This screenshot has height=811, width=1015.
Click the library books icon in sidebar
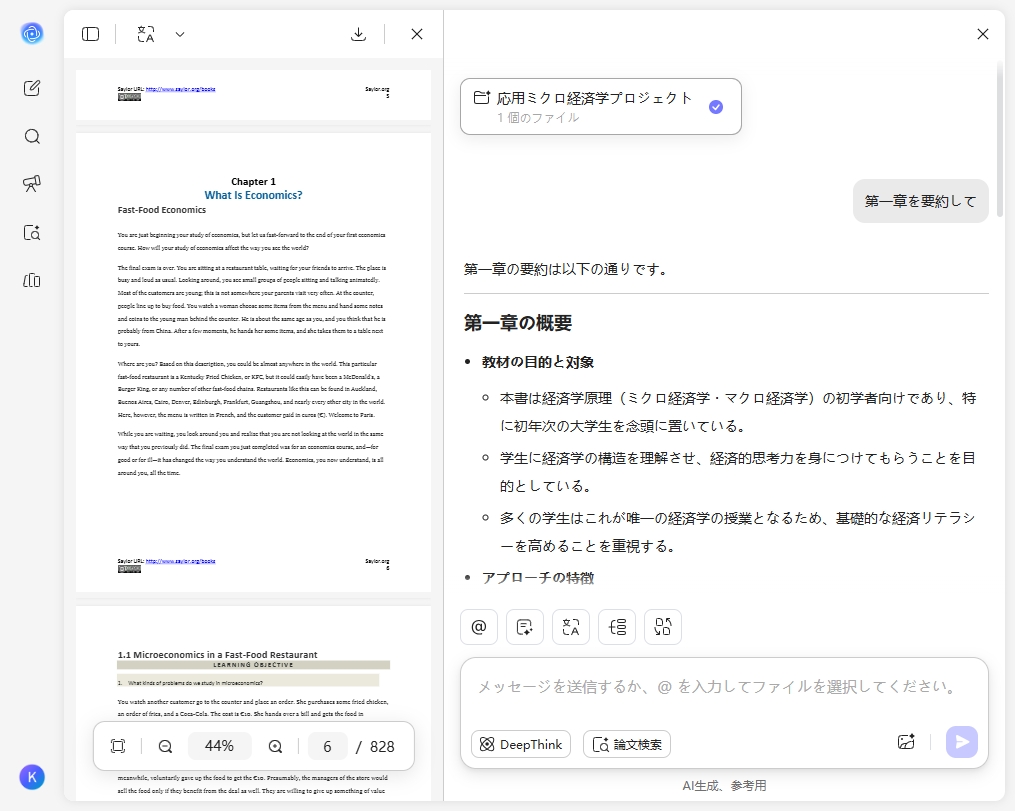pos(32,281)
